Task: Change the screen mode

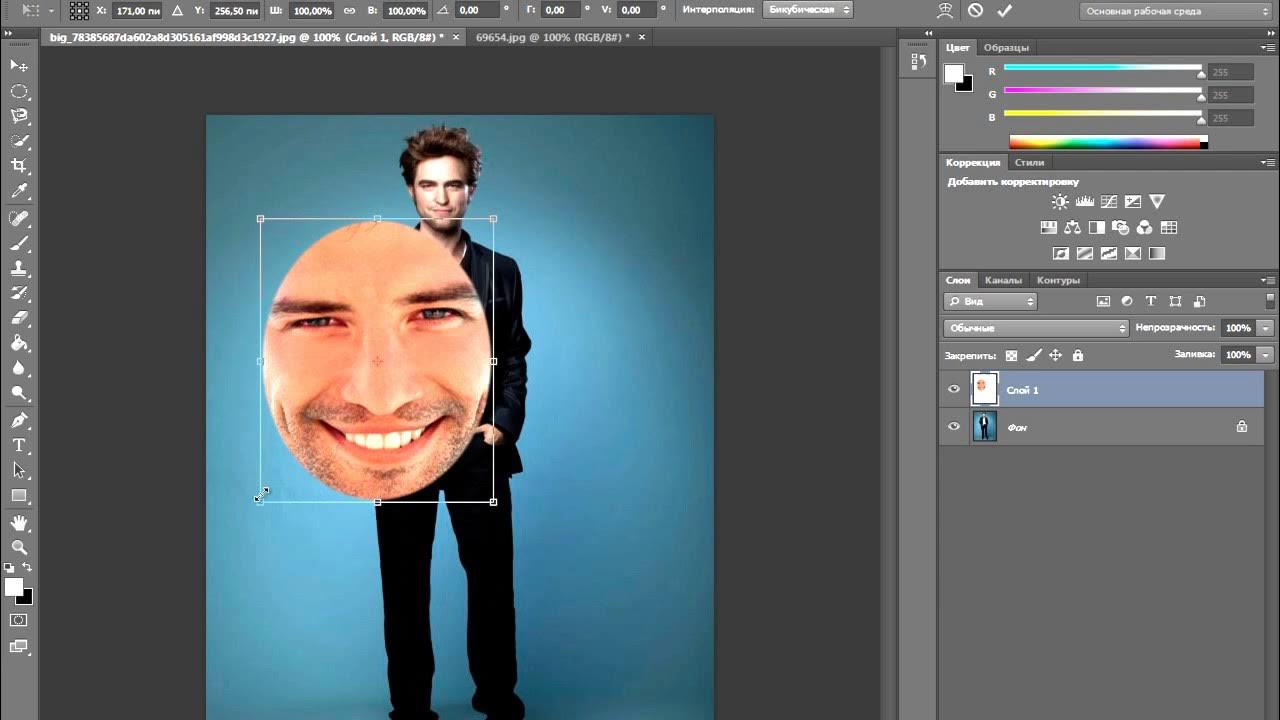Action: [19, 647]
